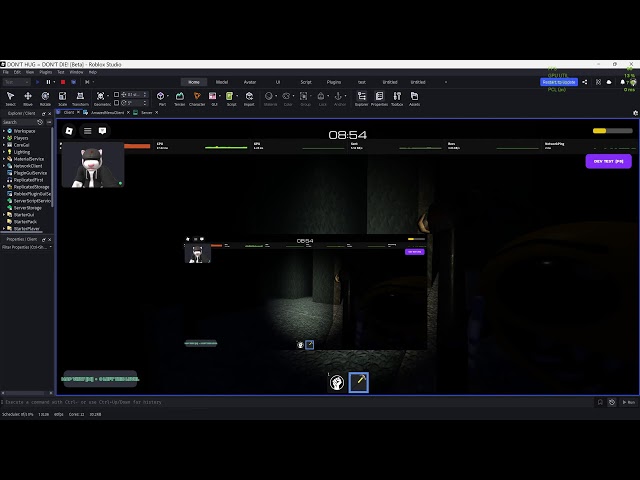Open the Toolbox panel
This screenshot has height=480, width=640.
point(397,98)
